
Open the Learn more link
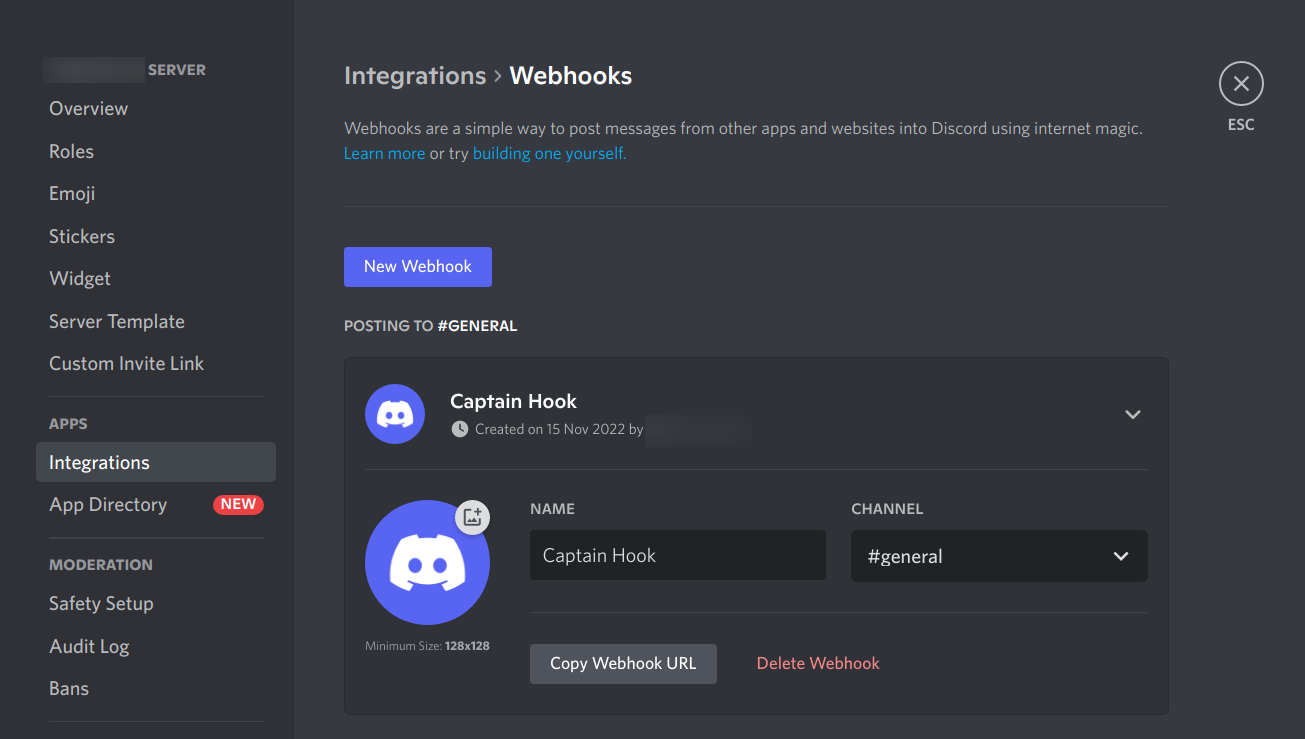point(384,152)
